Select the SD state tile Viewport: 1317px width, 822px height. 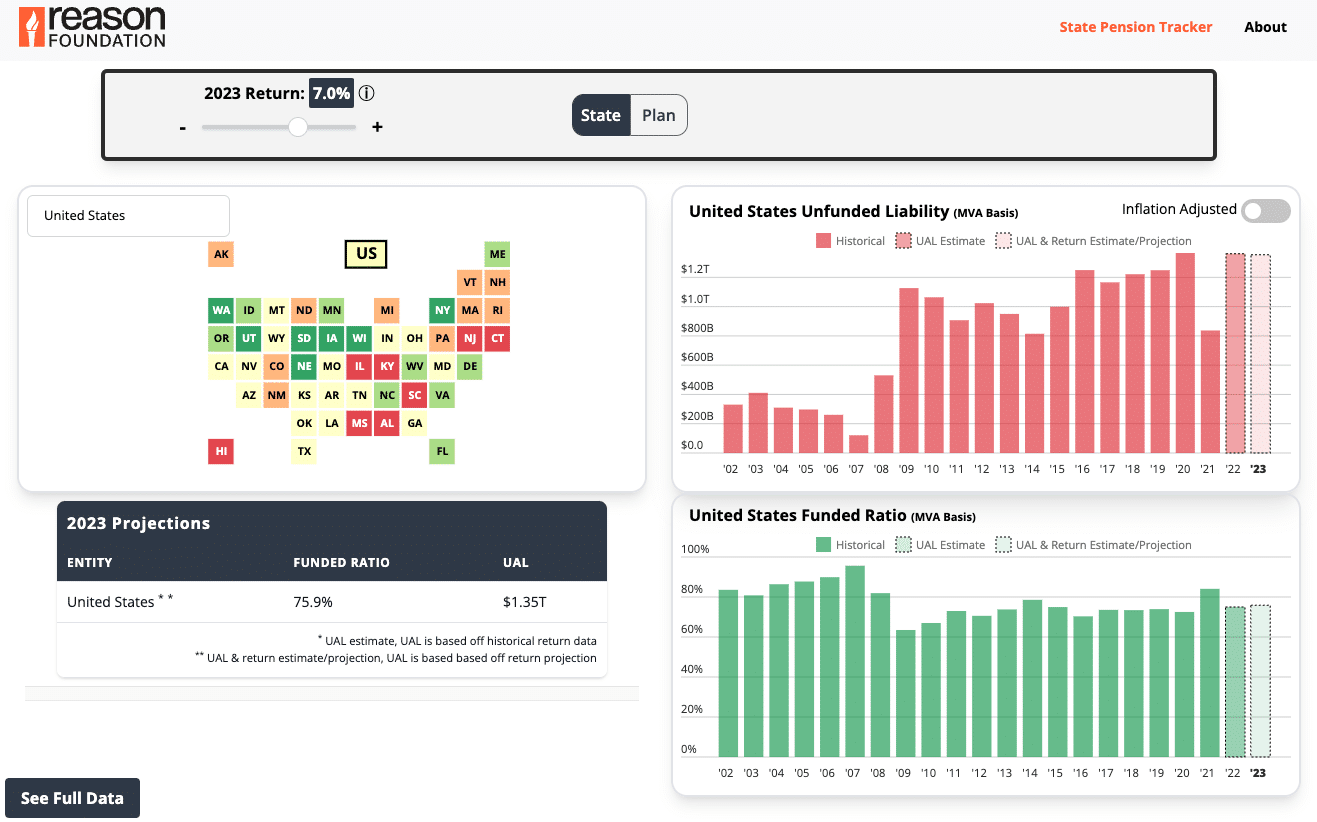tap(304, 338)
